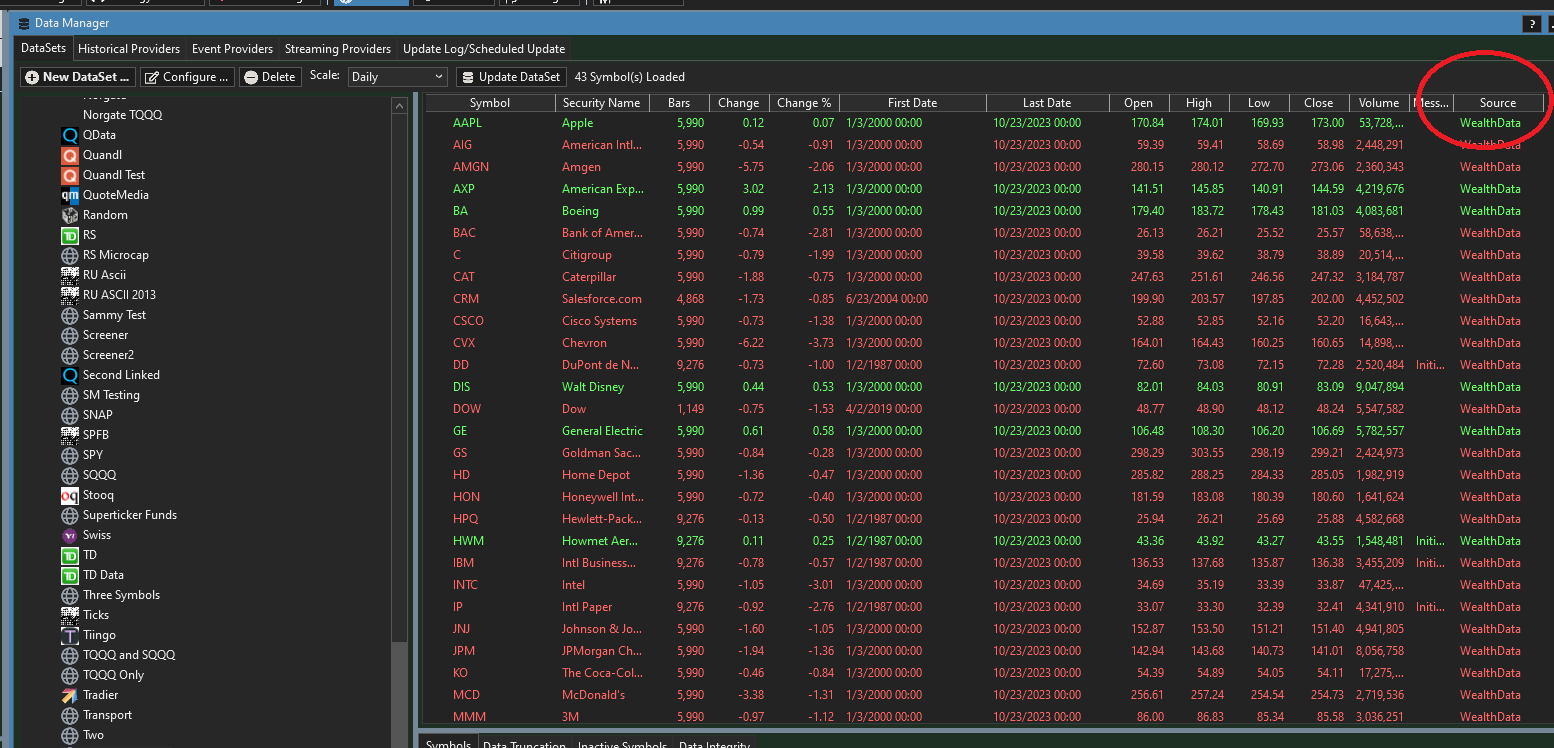The height and width of the screenshot is (748, 1554).
Task: Click the Tiingo provider icon
Action: point(70,635)
